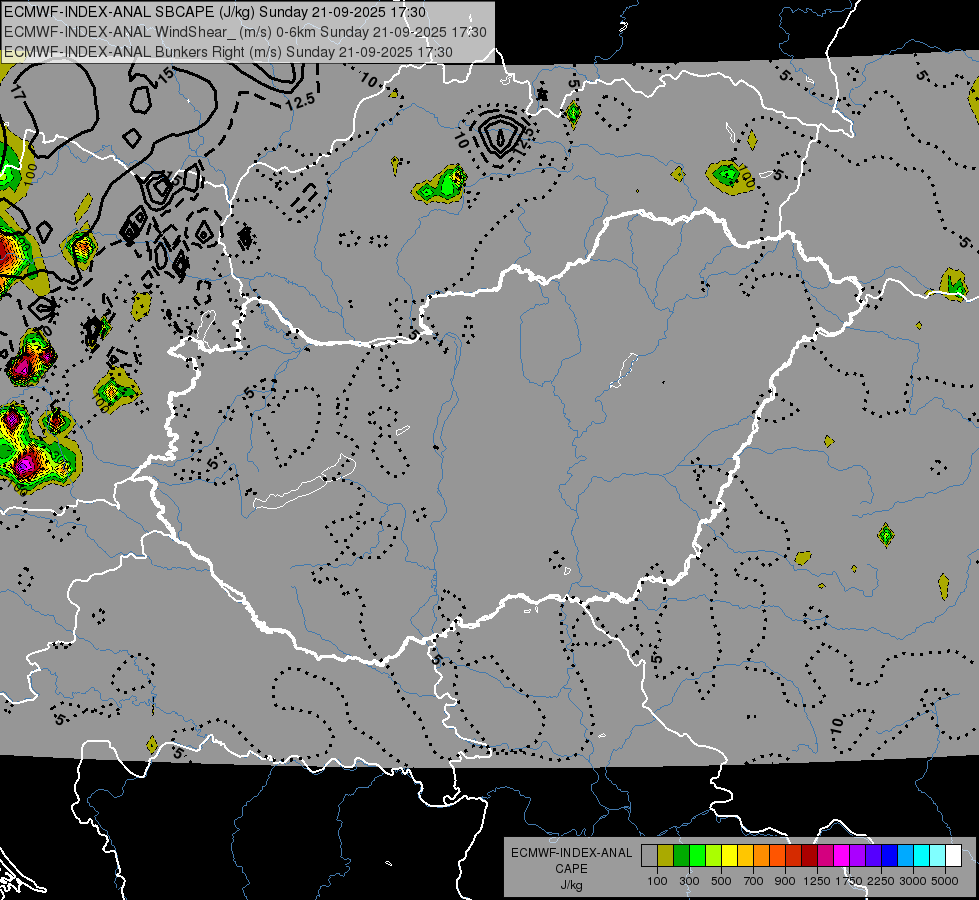The image size is (979, 900).
Task: Select the magenta swatch before 1750
Action: click(x=841, y=856)
